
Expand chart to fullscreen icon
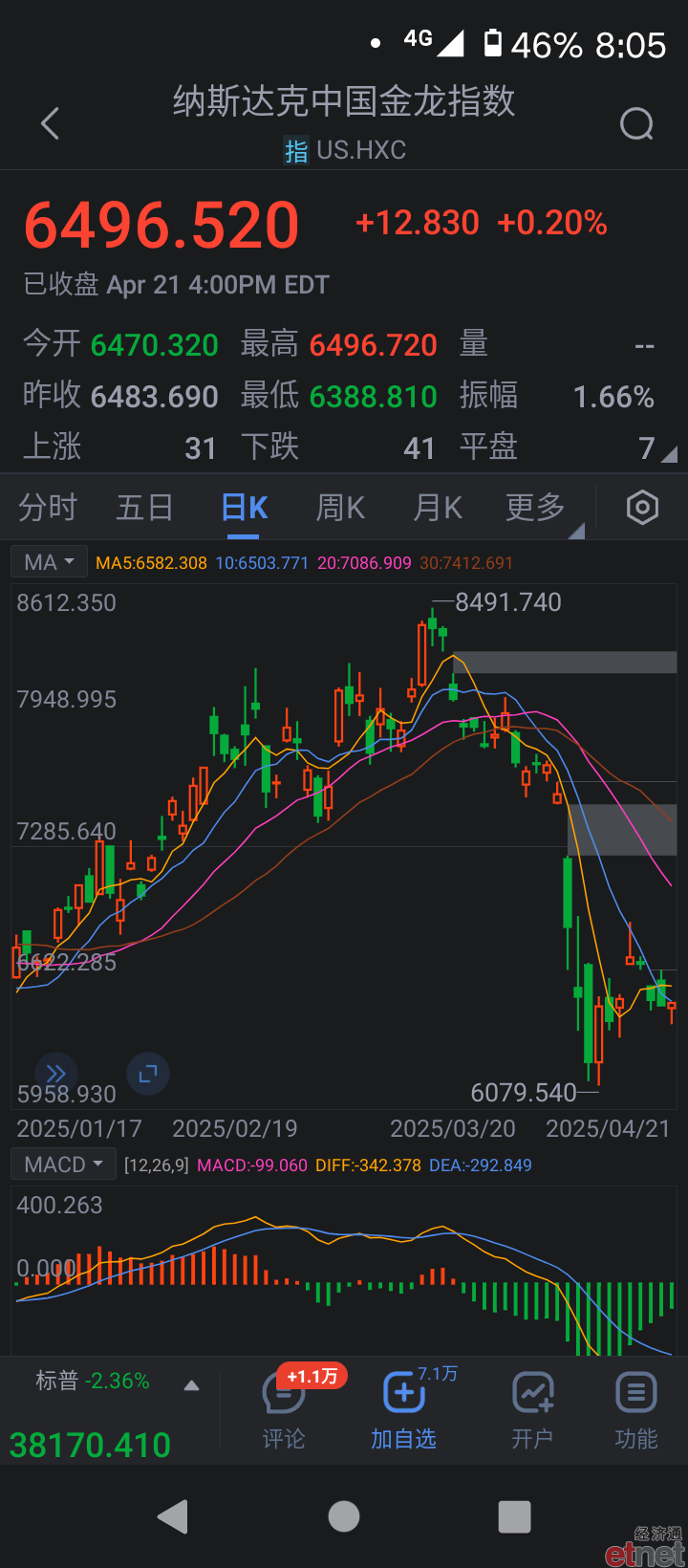point(148,1074)
